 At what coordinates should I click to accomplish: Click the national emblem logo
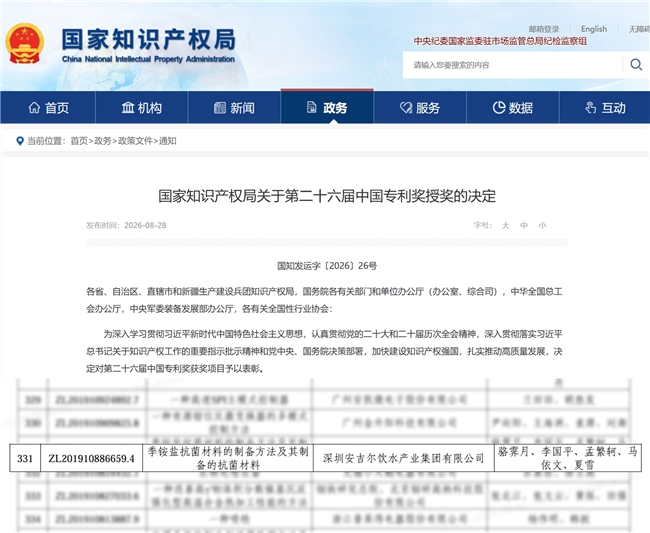tap(24, 44)
